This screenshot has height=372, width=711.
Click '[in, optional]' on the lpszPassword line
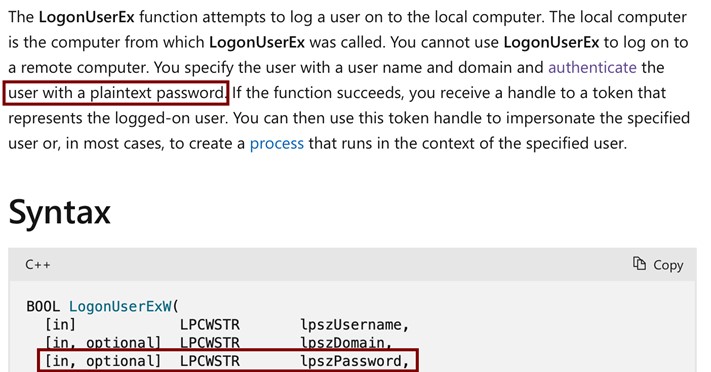pos(102,361)
